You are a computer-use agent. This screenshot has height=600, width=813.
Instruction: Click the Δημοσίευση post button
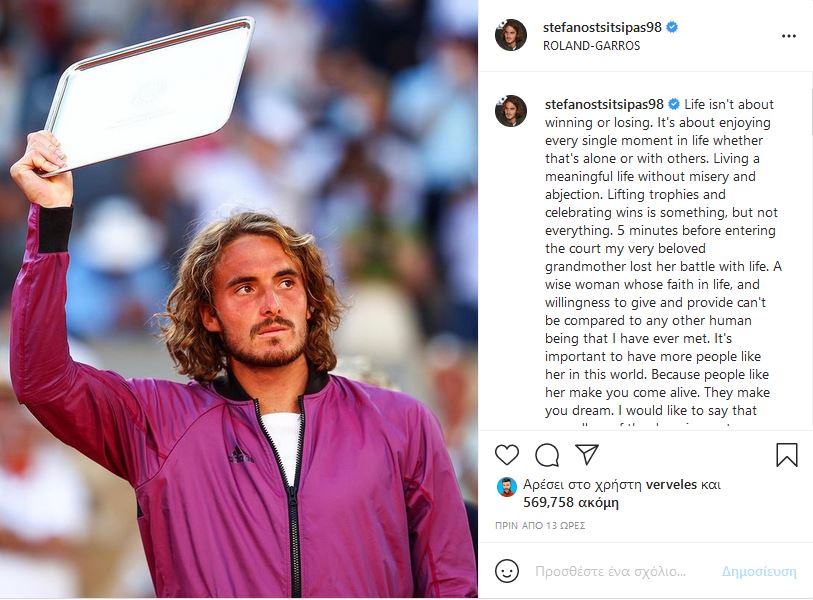[759, 571]
